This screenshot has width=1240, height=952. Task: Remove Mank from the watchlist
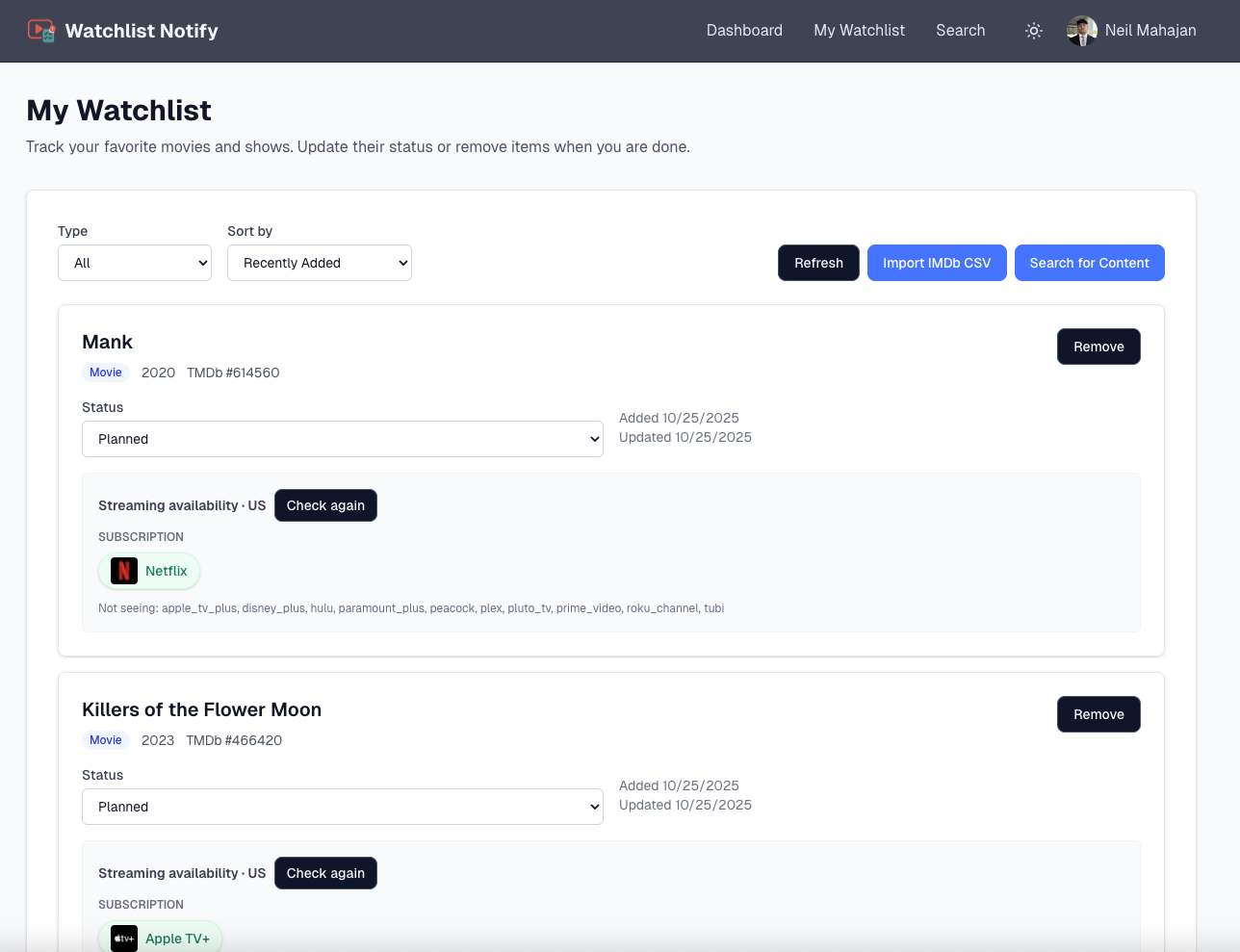[1098, 346]
